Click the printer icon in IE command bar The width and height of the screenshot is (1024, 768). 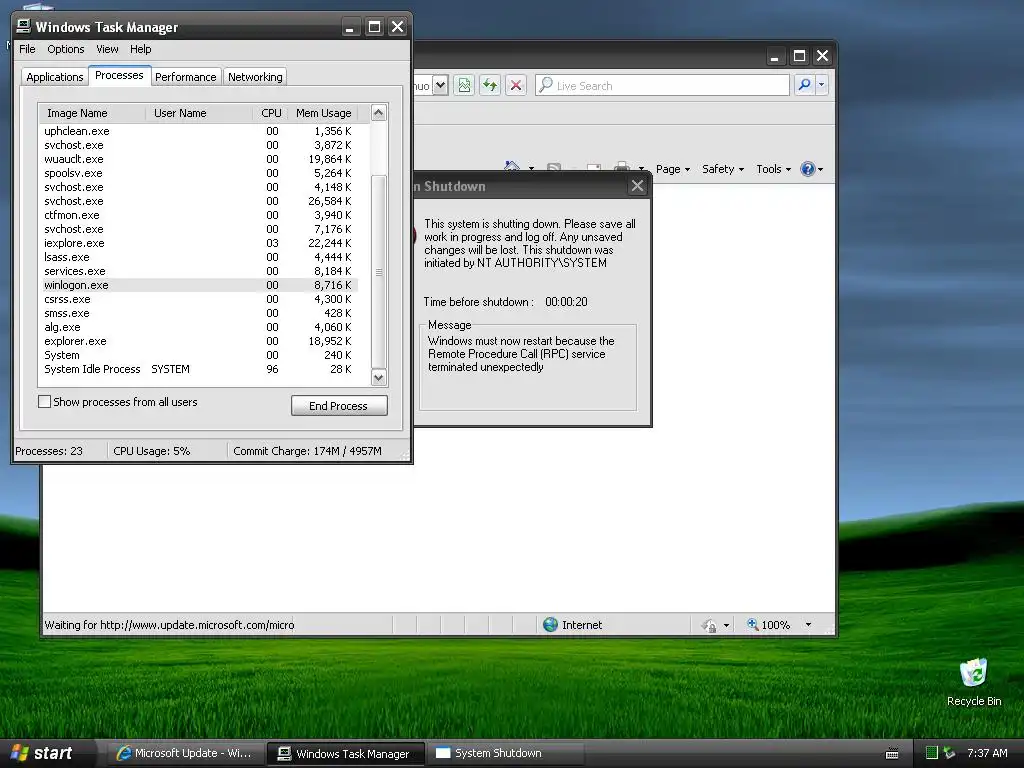(622, 167)
